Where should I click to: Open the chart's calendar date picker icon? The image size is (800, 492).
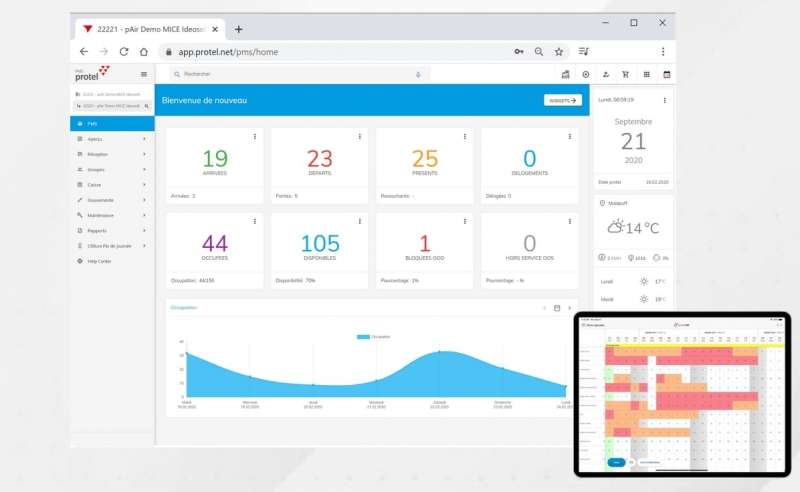pos(557,308)
